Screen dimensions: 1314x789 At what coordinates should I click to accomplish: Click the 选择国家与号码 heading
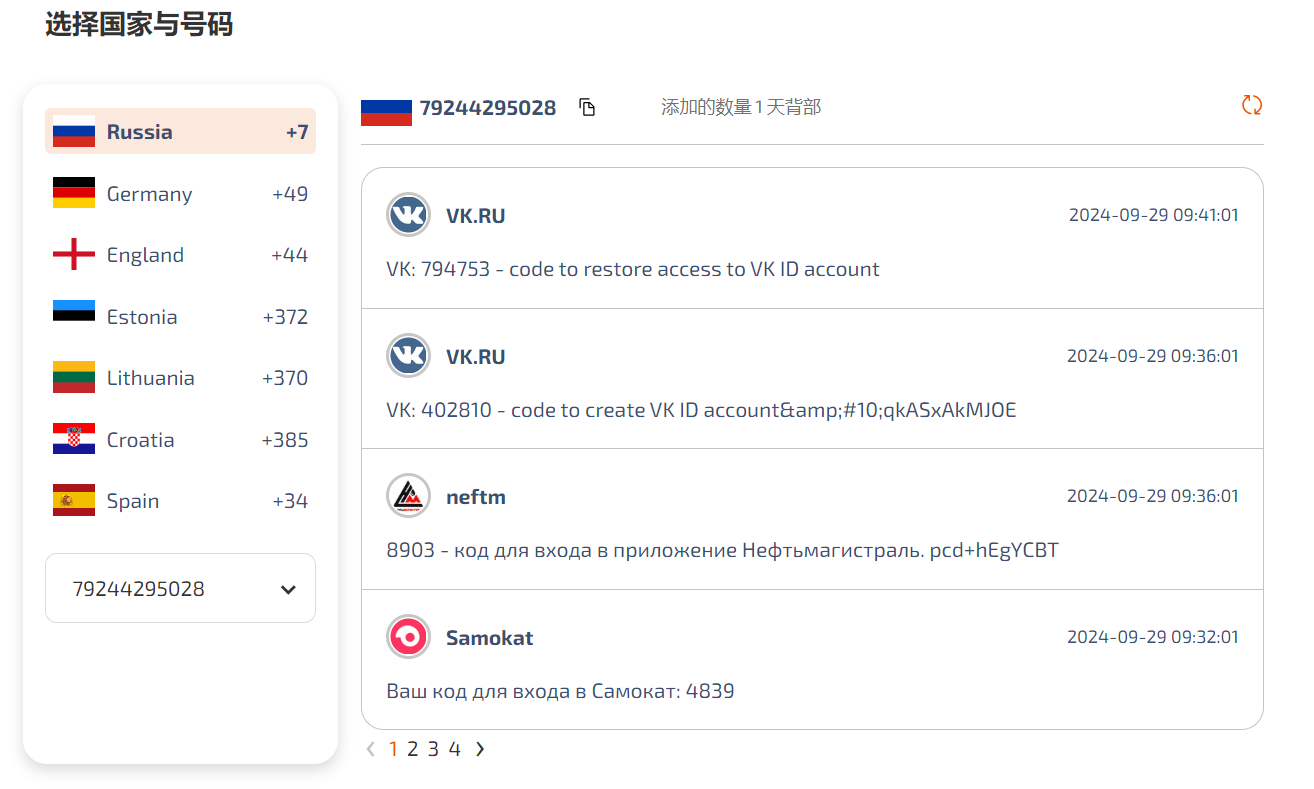pos(139,23)
